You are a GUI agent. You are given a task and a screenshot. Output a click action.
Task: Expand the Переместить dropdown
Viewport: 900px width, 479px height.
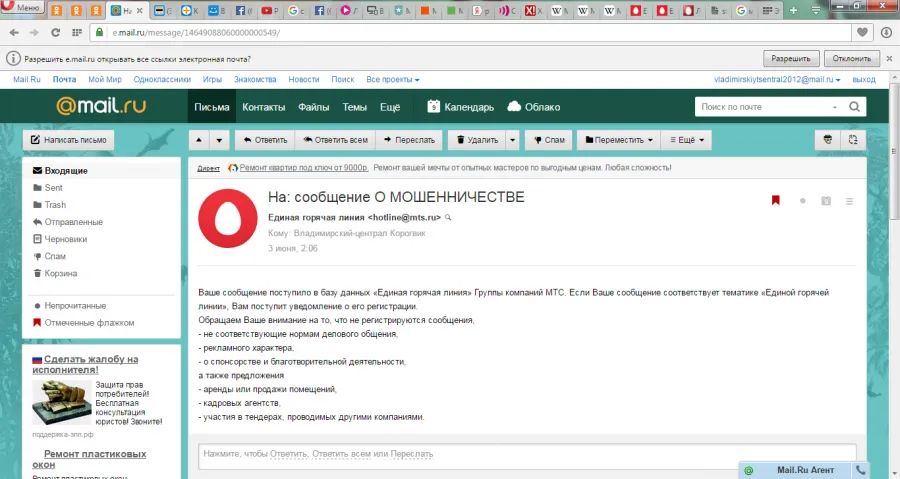tap(619, 140)
